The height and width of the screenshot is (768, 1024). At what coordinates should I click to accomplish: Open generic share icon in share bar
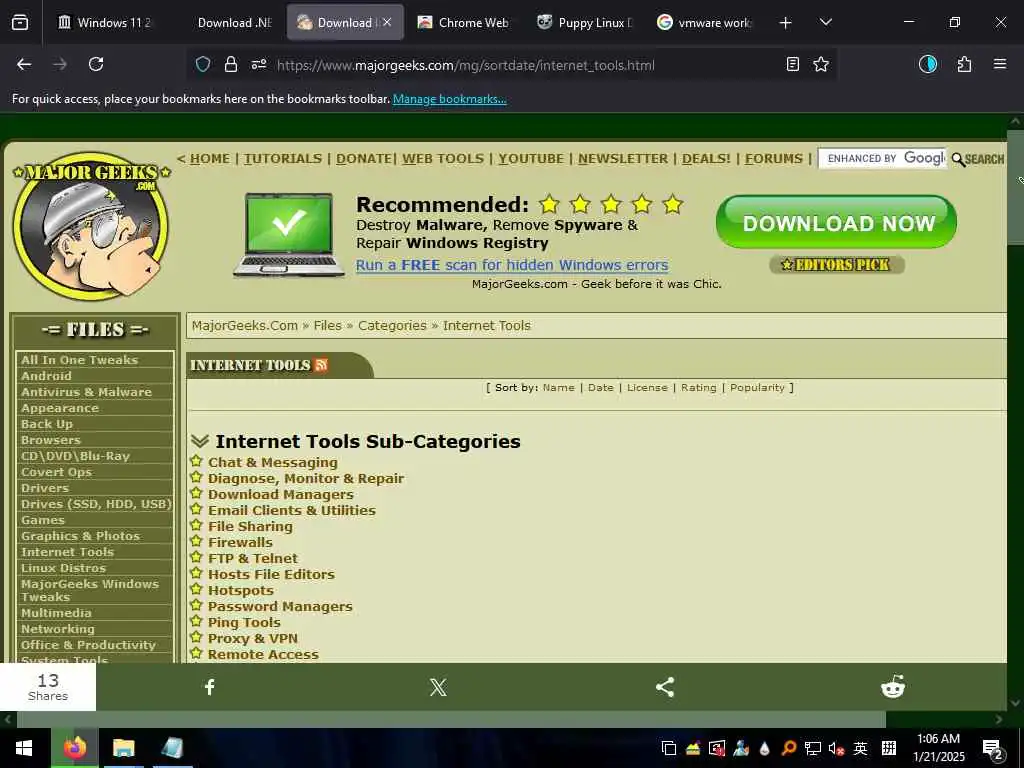pyautogui.click(x=665, y=687)
